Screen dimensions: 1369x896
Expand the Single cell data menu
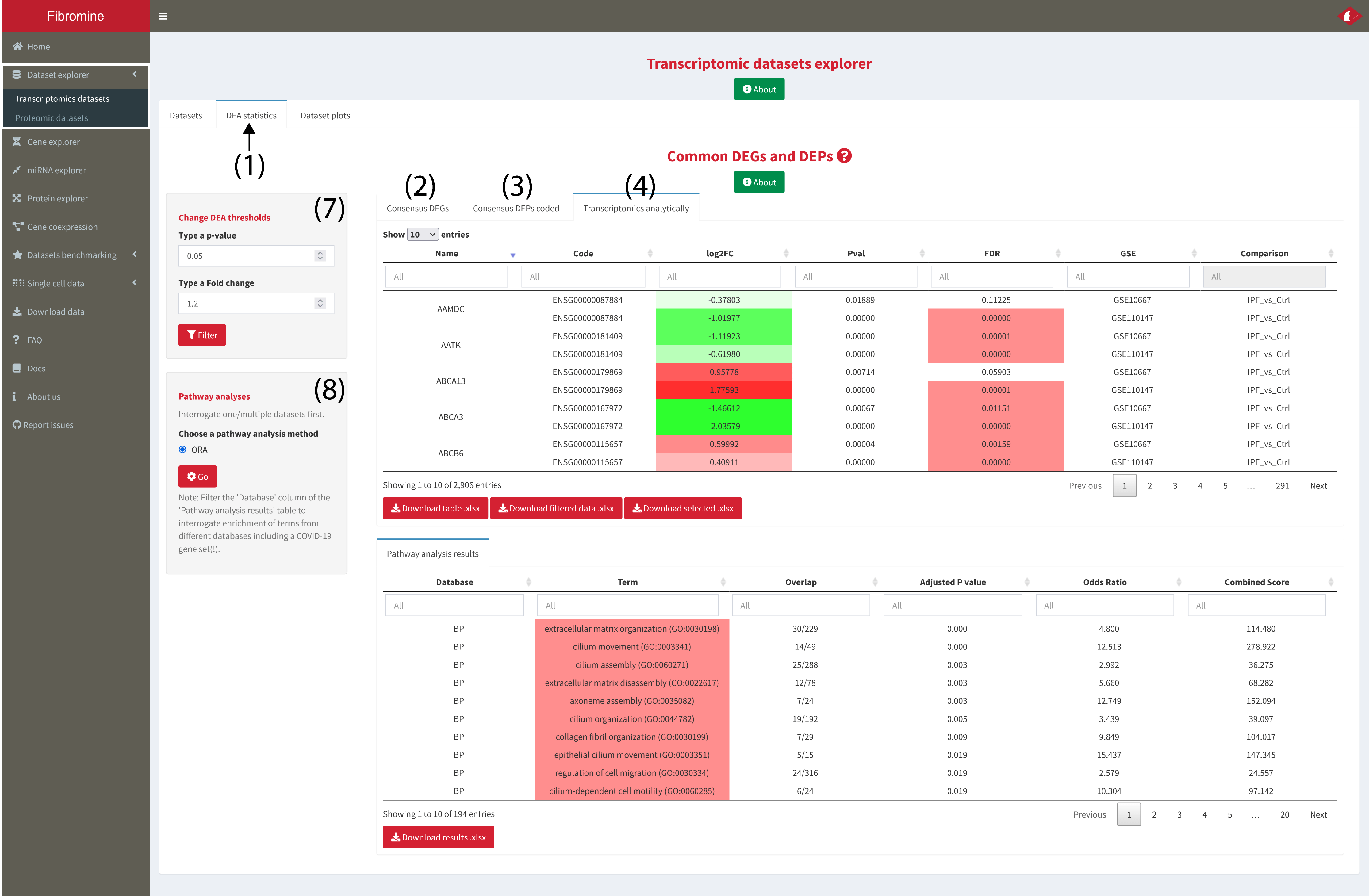tap(135, 282)
